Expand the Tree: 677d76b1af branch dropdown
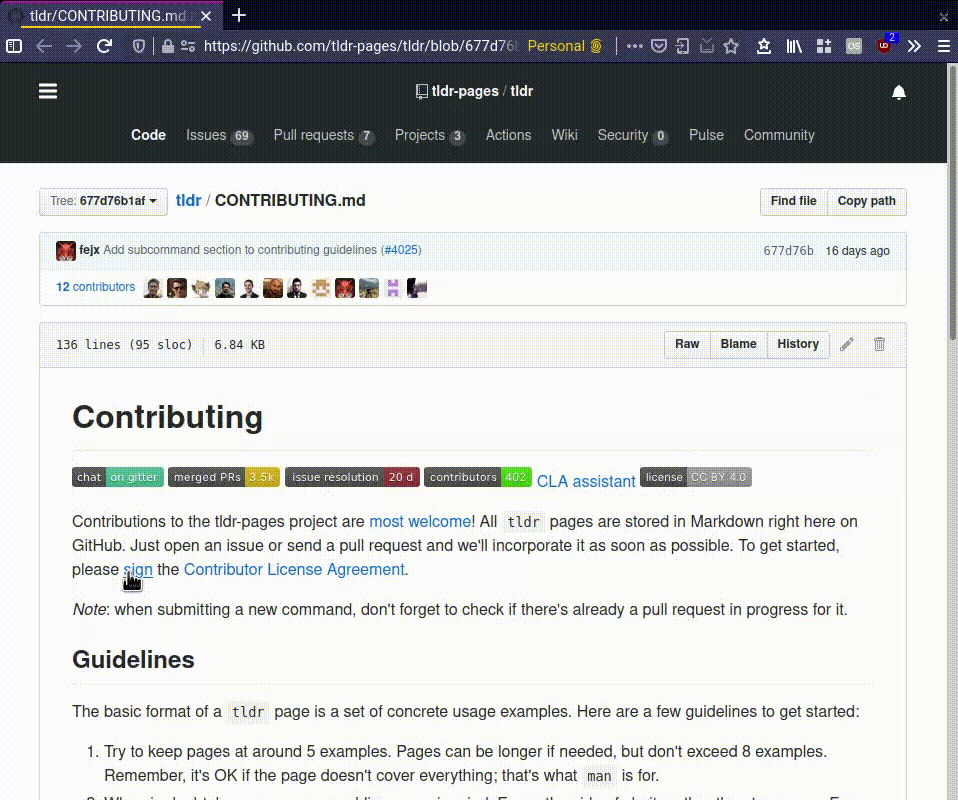 pos(103,201)
